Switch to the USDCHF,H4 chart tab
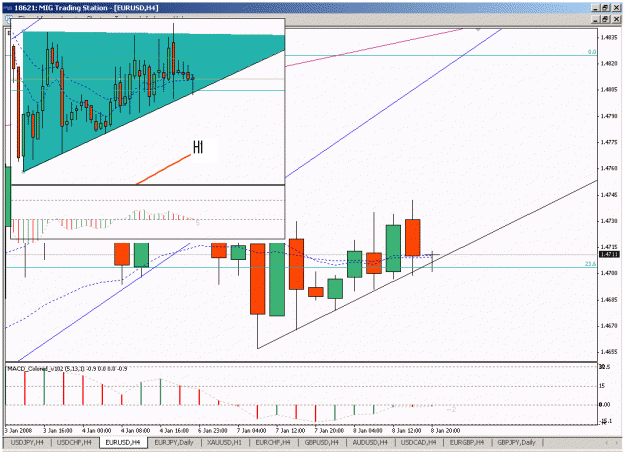The width and height of the screenshot is (625, 452). [74, 442]
